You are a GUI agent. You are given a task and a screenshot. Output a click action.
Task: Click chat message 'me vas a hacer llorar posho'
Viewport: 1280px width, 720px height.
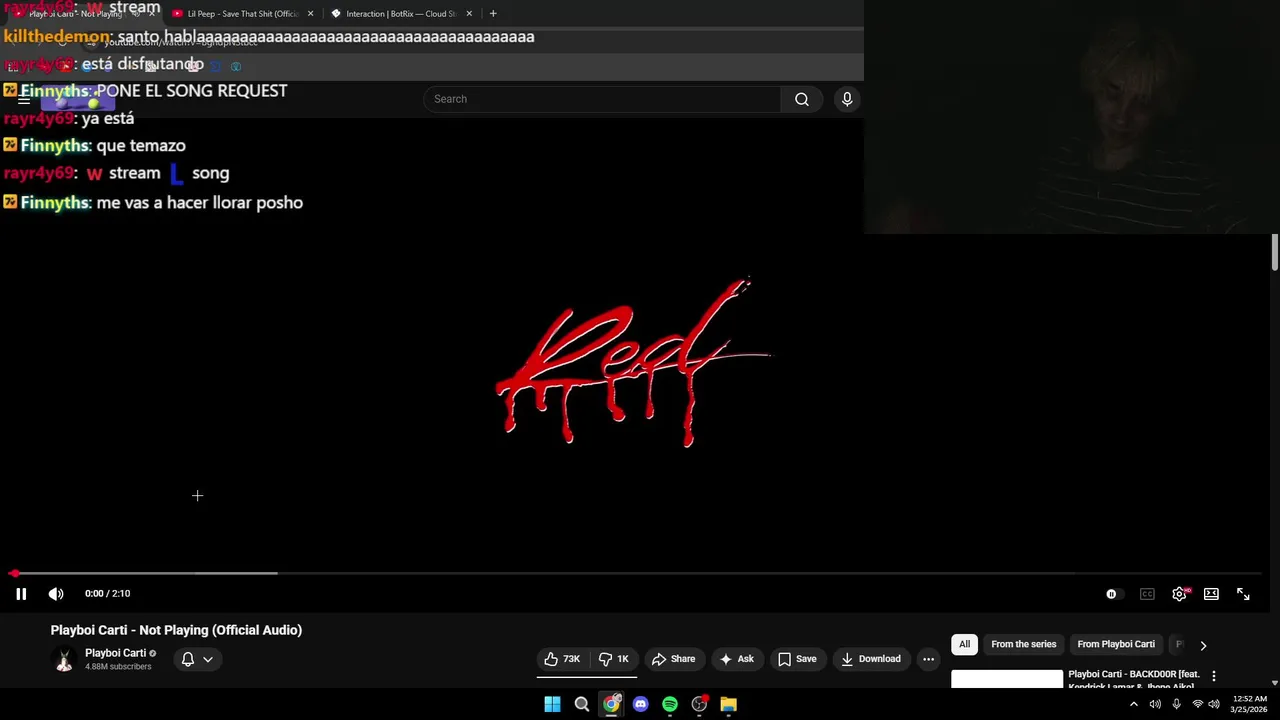[200, 203]
